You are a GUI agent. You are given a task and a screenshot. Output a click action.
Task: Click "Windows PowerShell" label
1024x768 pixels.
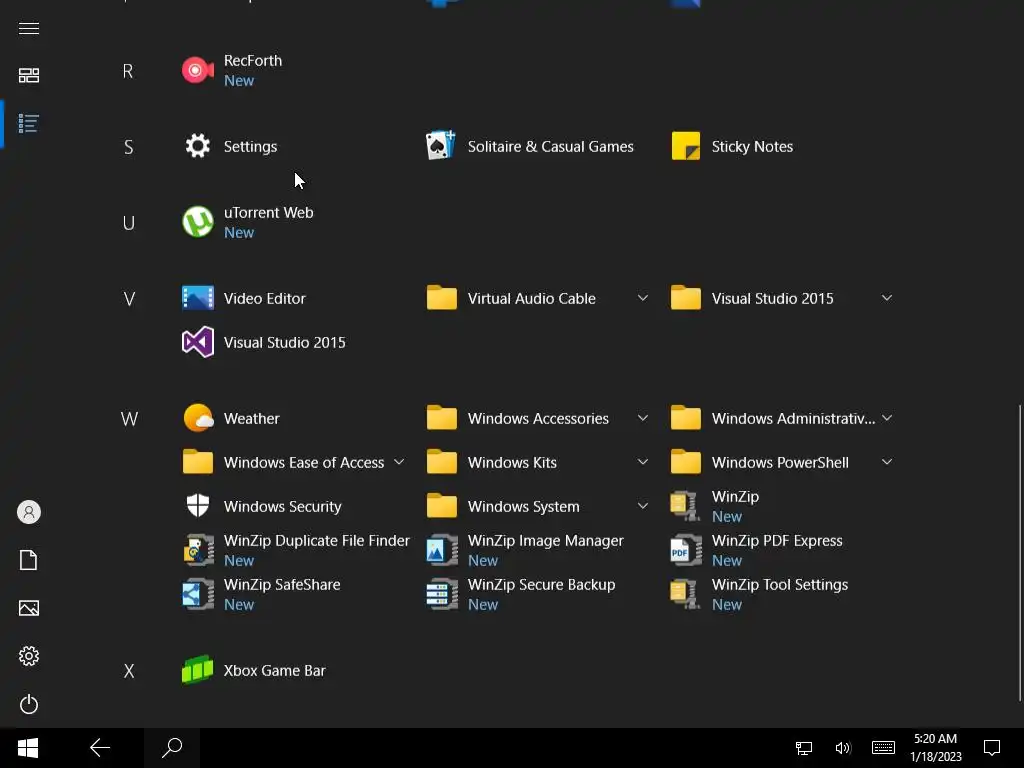pos(780,463)
